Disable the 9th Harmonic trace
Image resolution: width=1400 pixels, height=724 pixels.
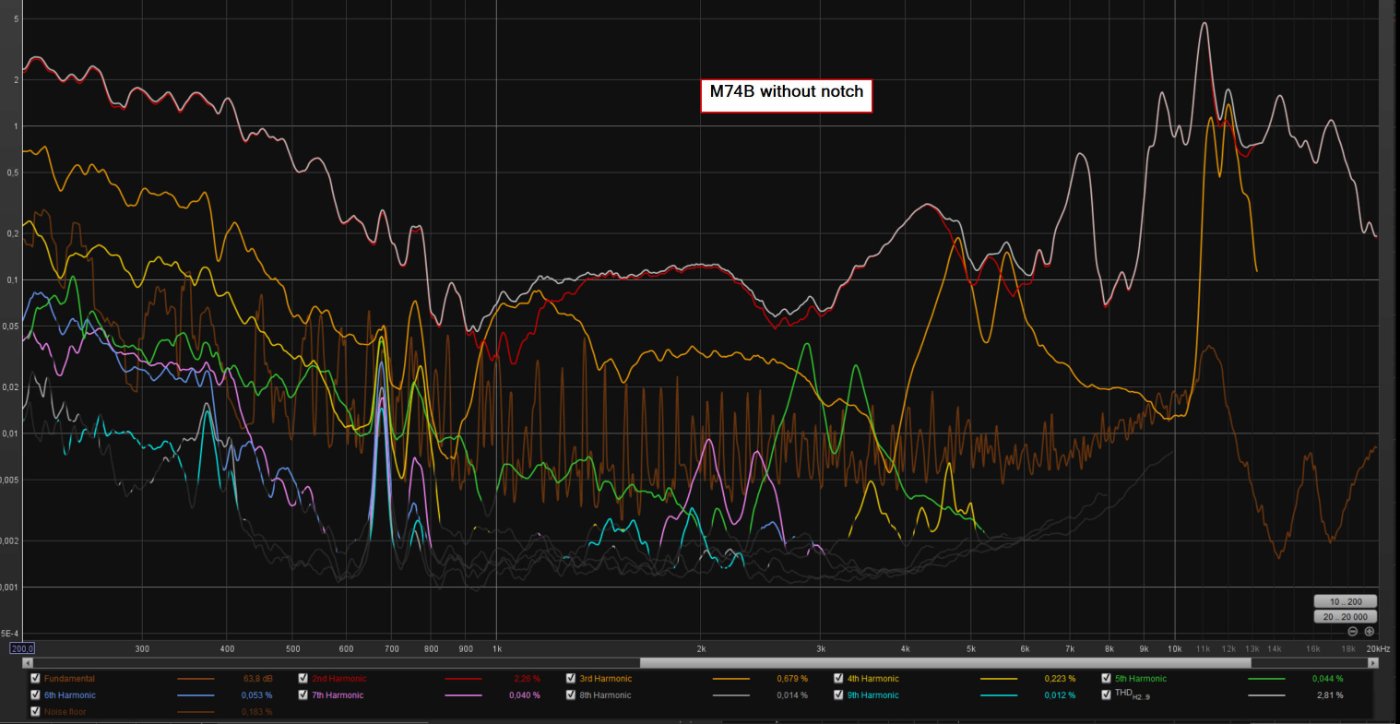point(838,694)
